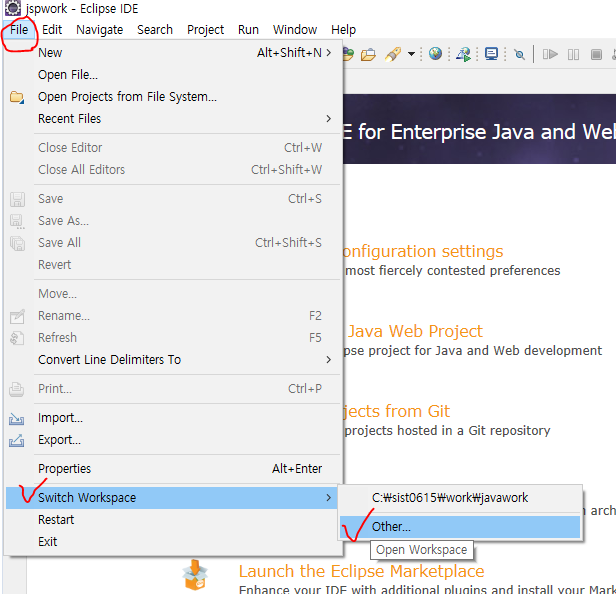This screenshot has width=616, height=594.
Task: Click the stacked disks icon beside Save All
Action: (x=17, y=243)
